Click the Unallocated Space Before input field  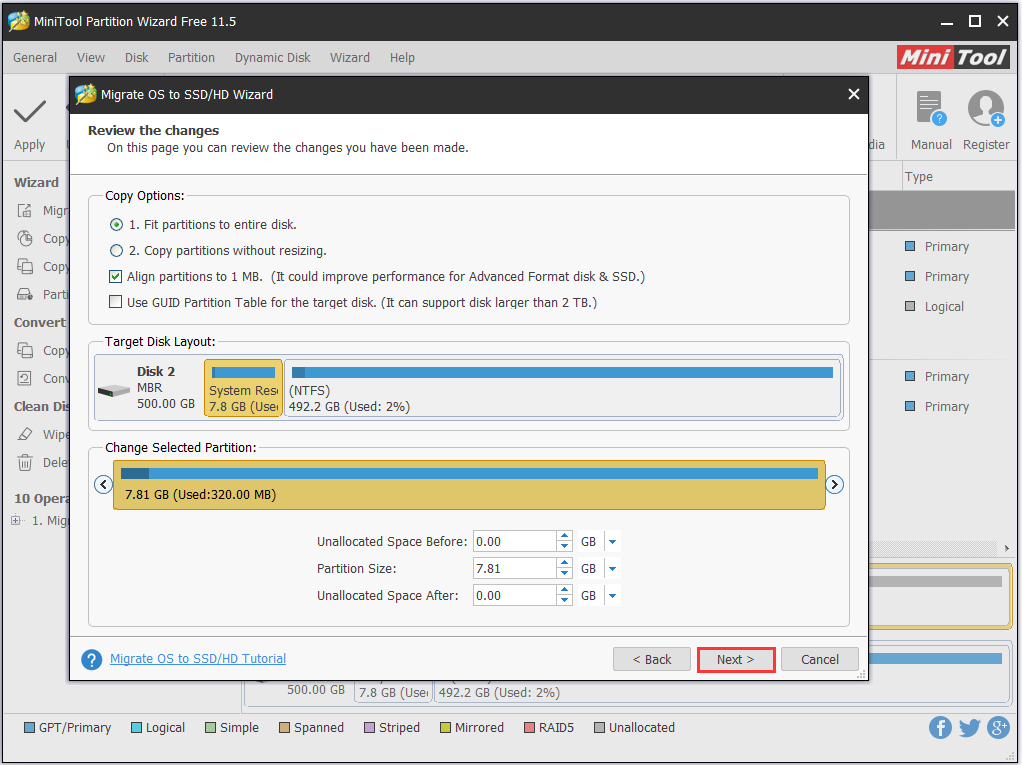(514, 542)
